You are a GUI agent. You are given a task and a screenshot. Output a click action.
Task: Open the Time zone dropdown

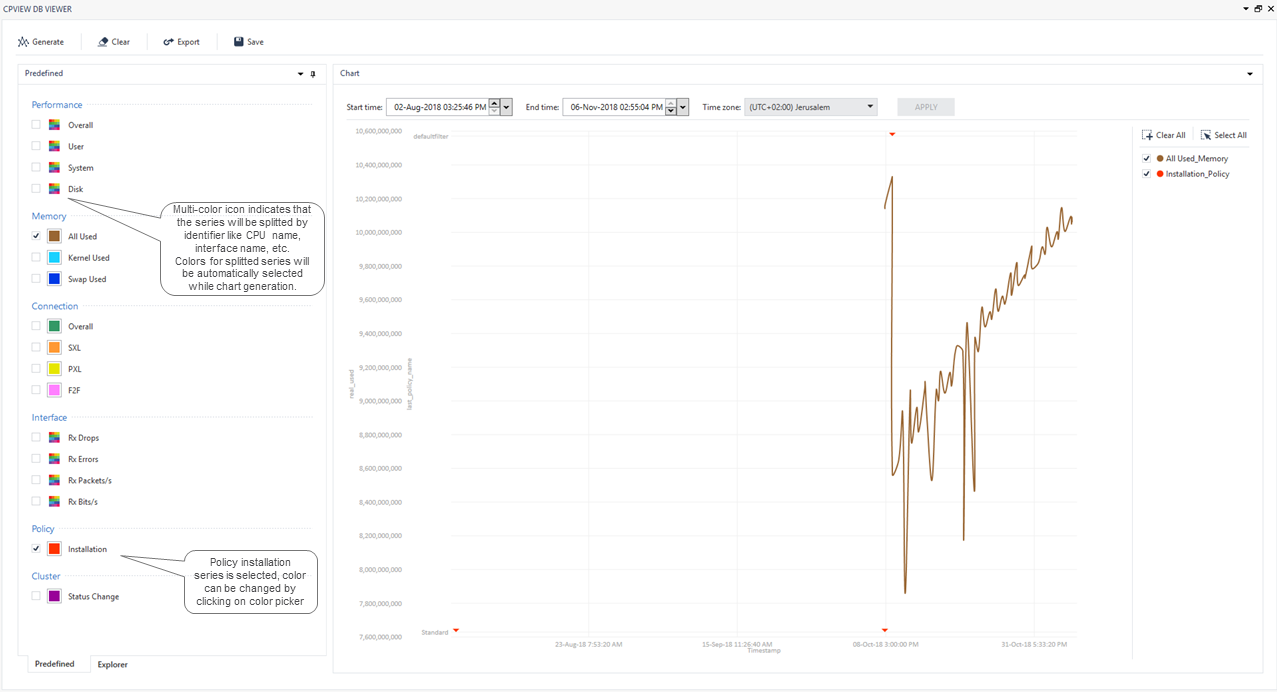tap(868, 106)
